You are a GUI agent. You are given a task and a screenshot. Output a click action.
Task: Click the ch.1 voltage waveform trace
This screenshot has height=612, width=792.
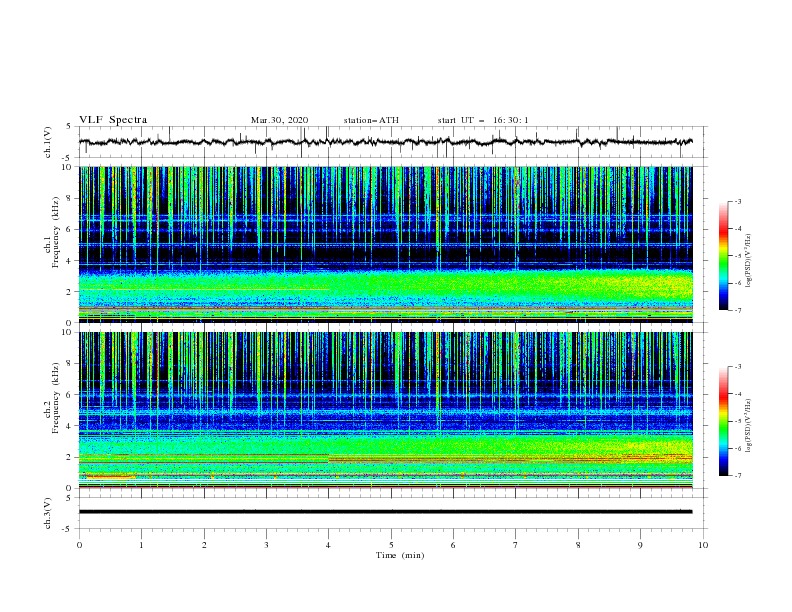coord(385,142)
